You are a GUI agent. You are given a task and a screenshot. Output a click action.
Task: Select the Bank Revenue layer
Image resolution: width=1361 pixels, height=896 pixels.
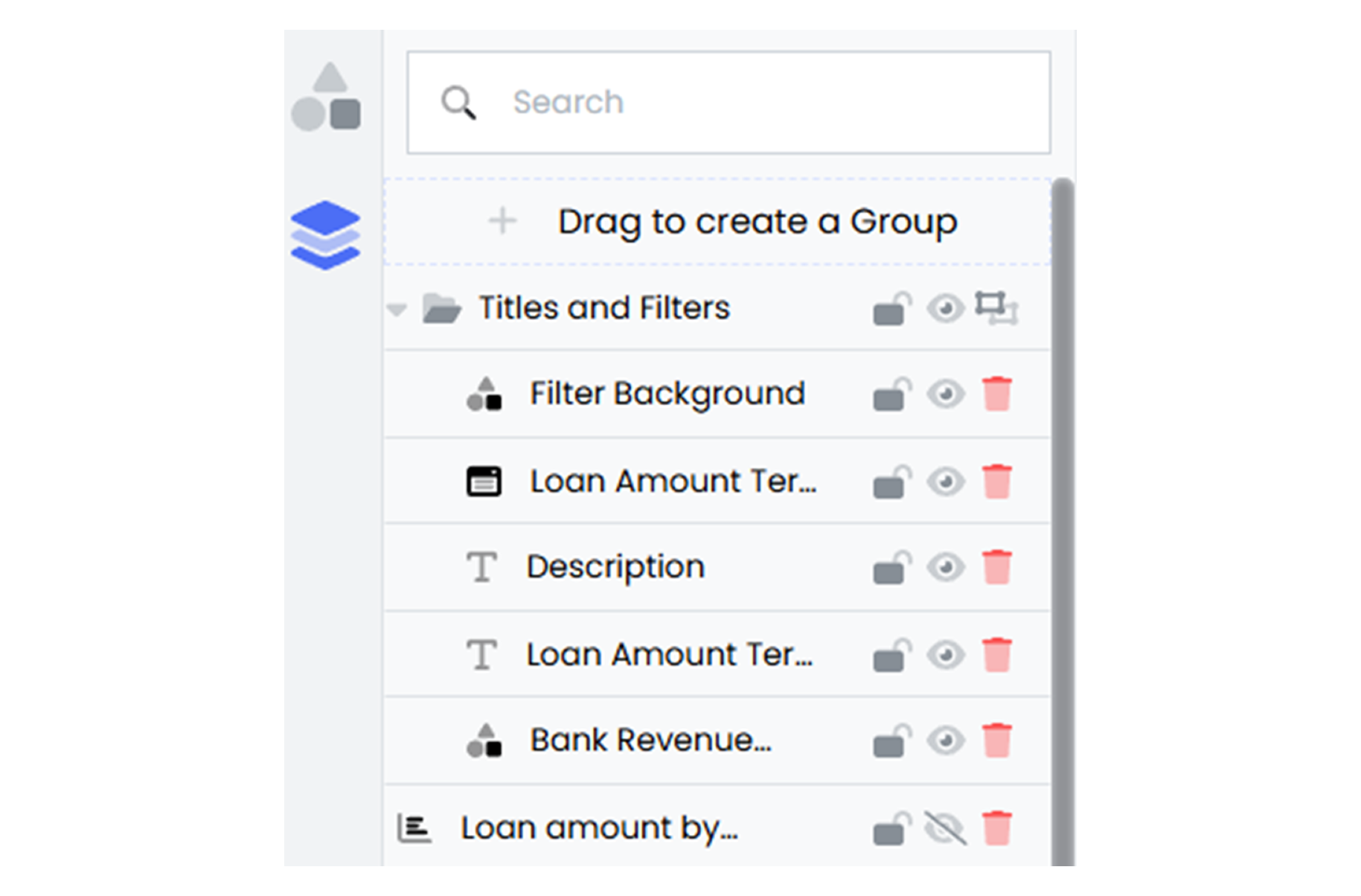click(x=650, y=740)
